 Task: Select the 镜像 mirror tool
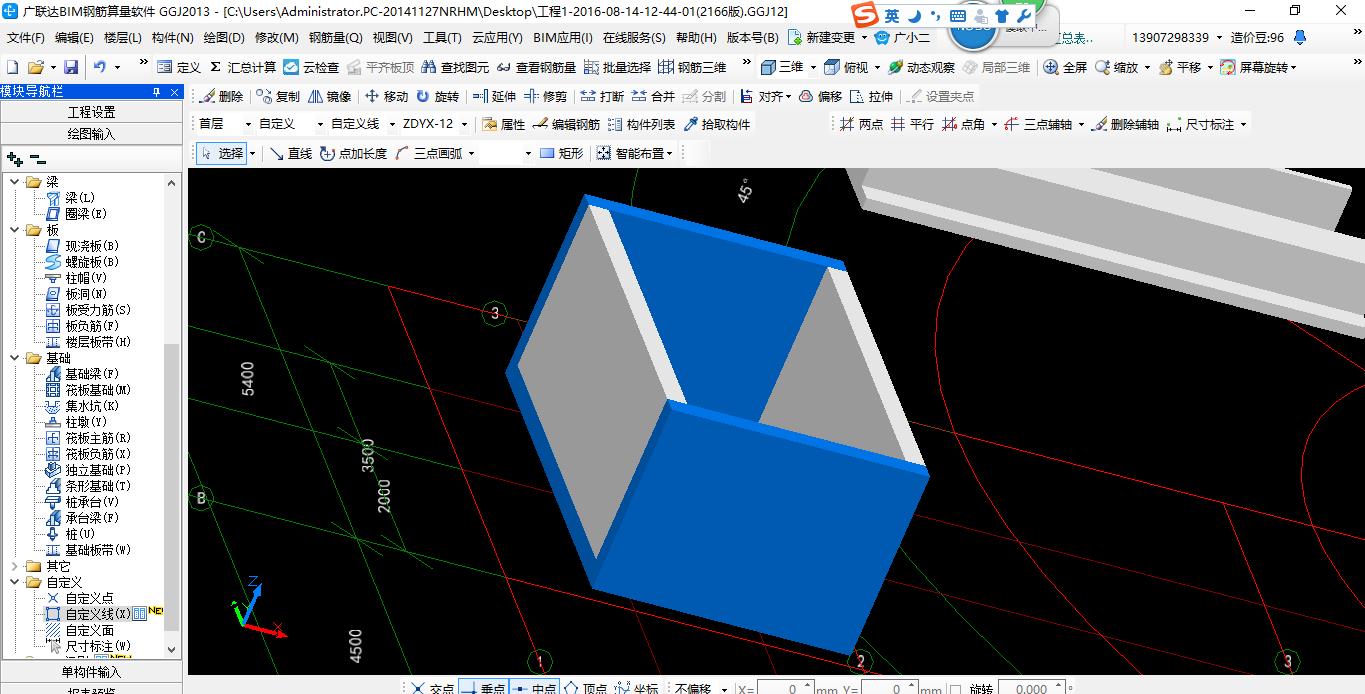point(330,96)
